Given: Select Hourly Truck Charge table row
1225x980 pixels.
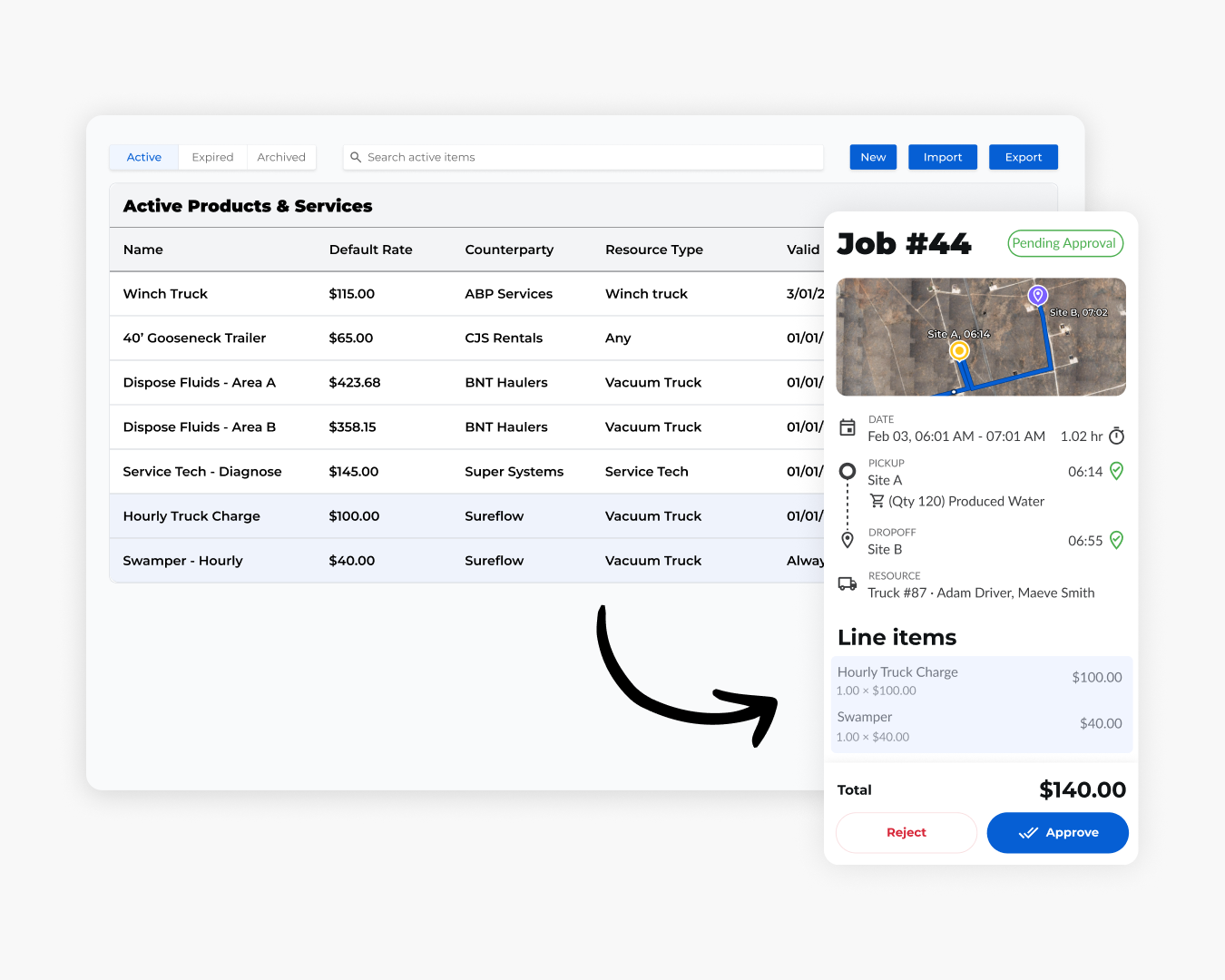Looking at the screenshot, I should pos(466,515).
